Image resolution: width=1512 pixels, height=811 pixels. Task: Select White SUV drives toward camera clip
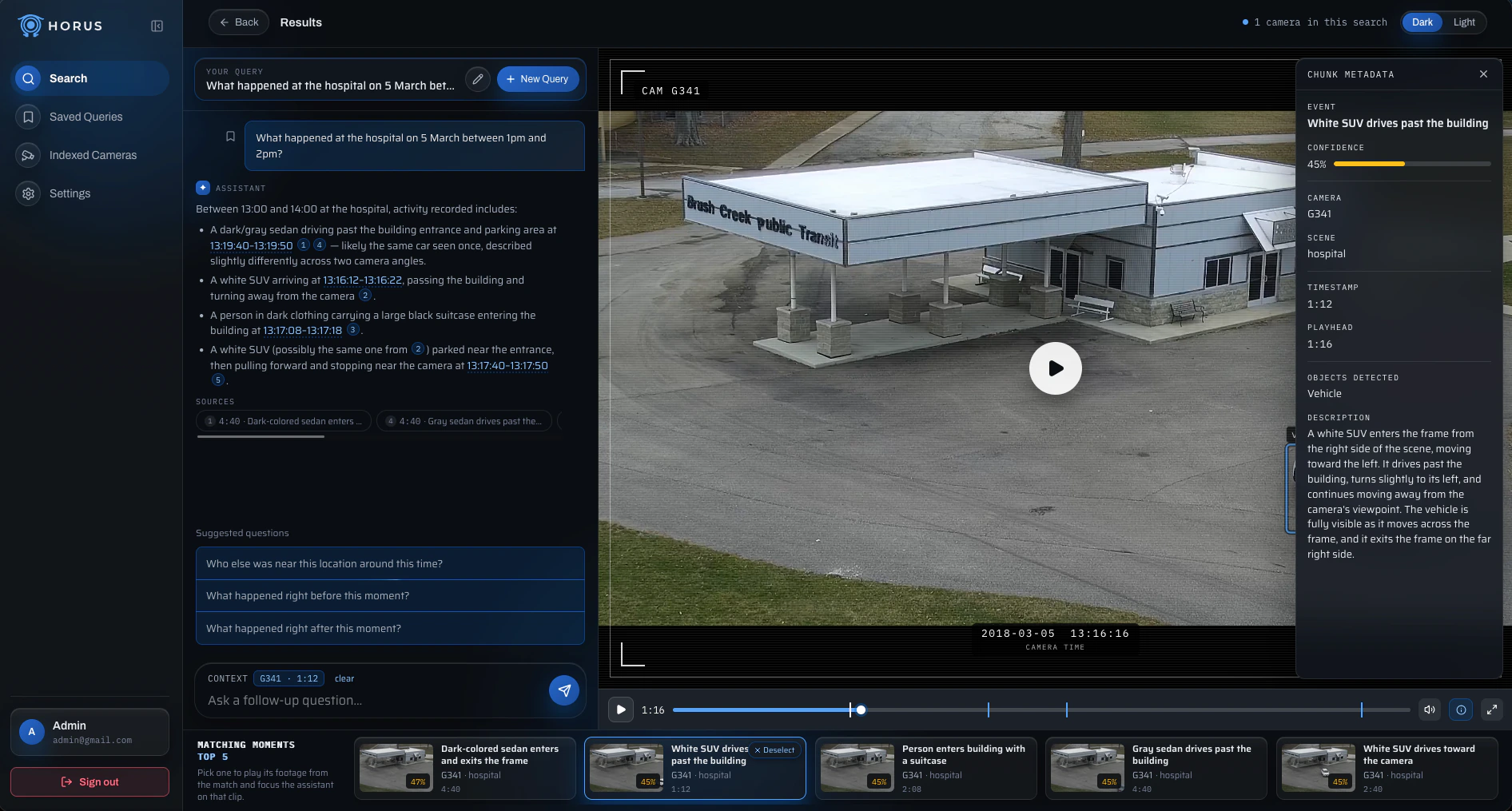pos(1387,768)
